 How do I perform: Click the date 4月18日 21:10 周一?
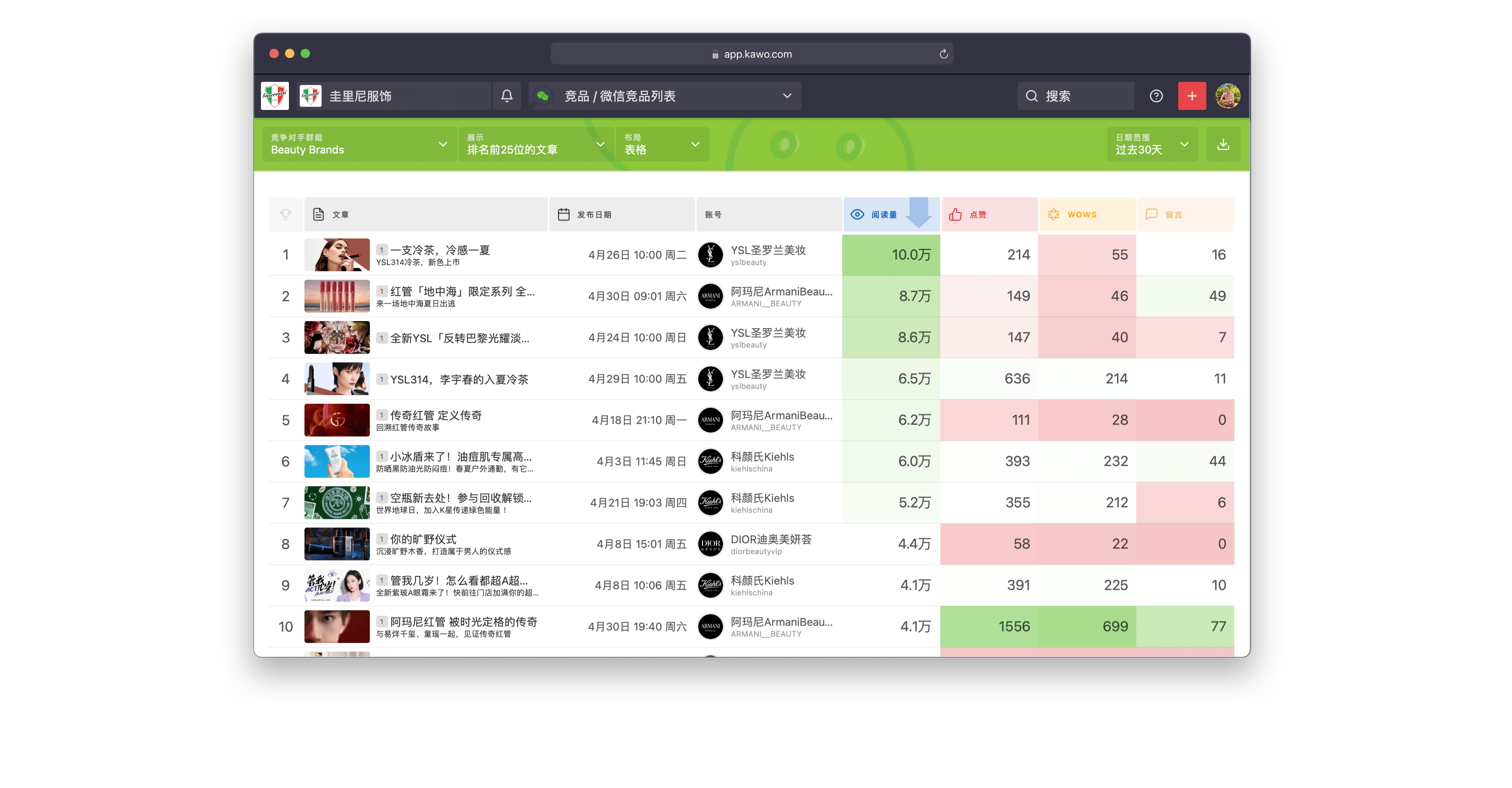[x=639, y=420]
